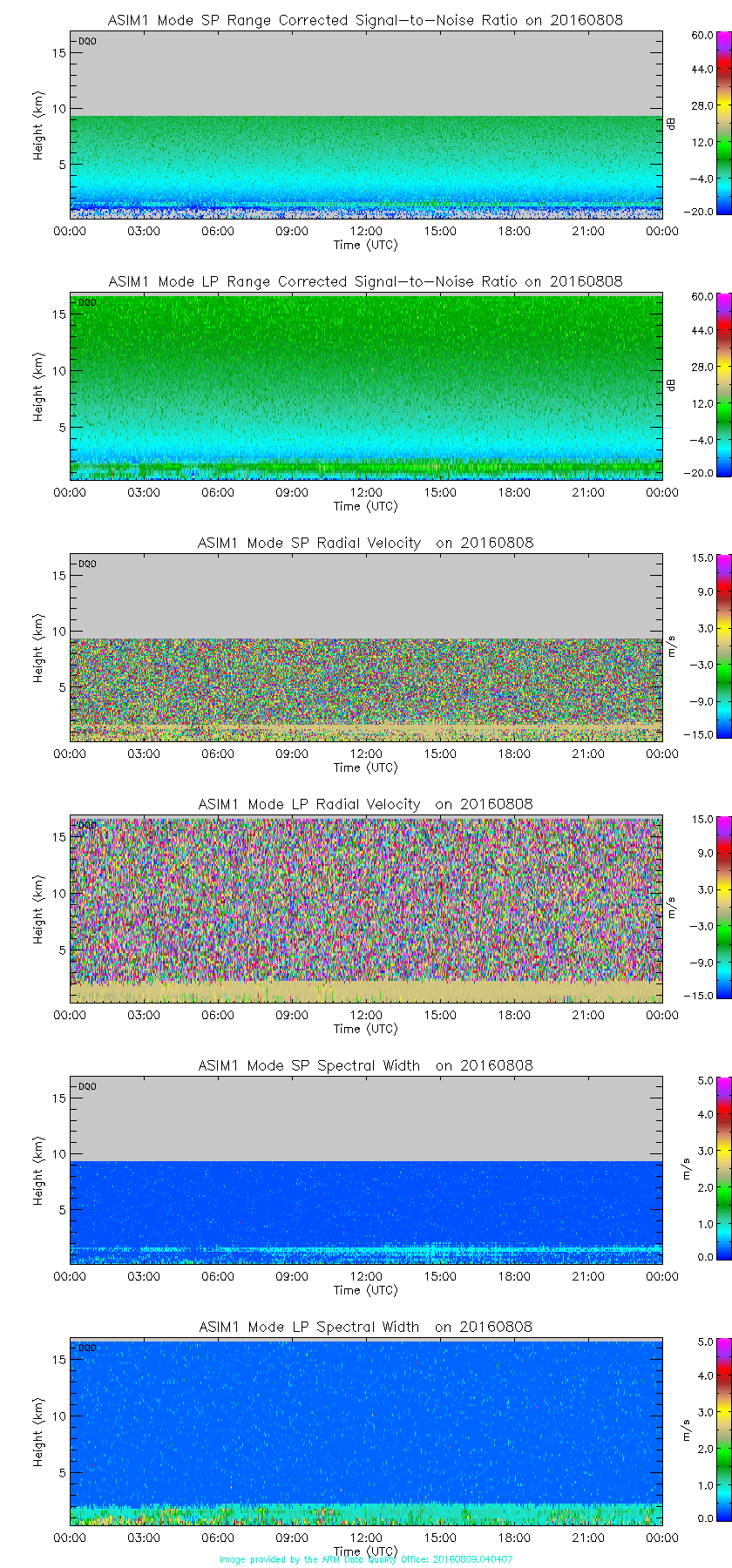The image size is (732, 1568).
Task: Click Height (km) axis label of LP Spectral Width
Action: point(38,1433)
